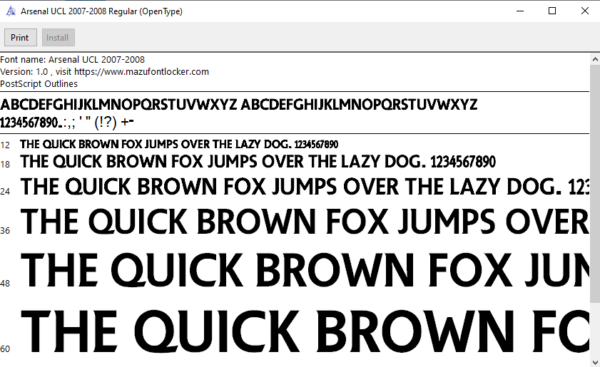The height and width of the screenshot is (367, 600).
Task: Close the font viewer window
Action: (584, 11)
